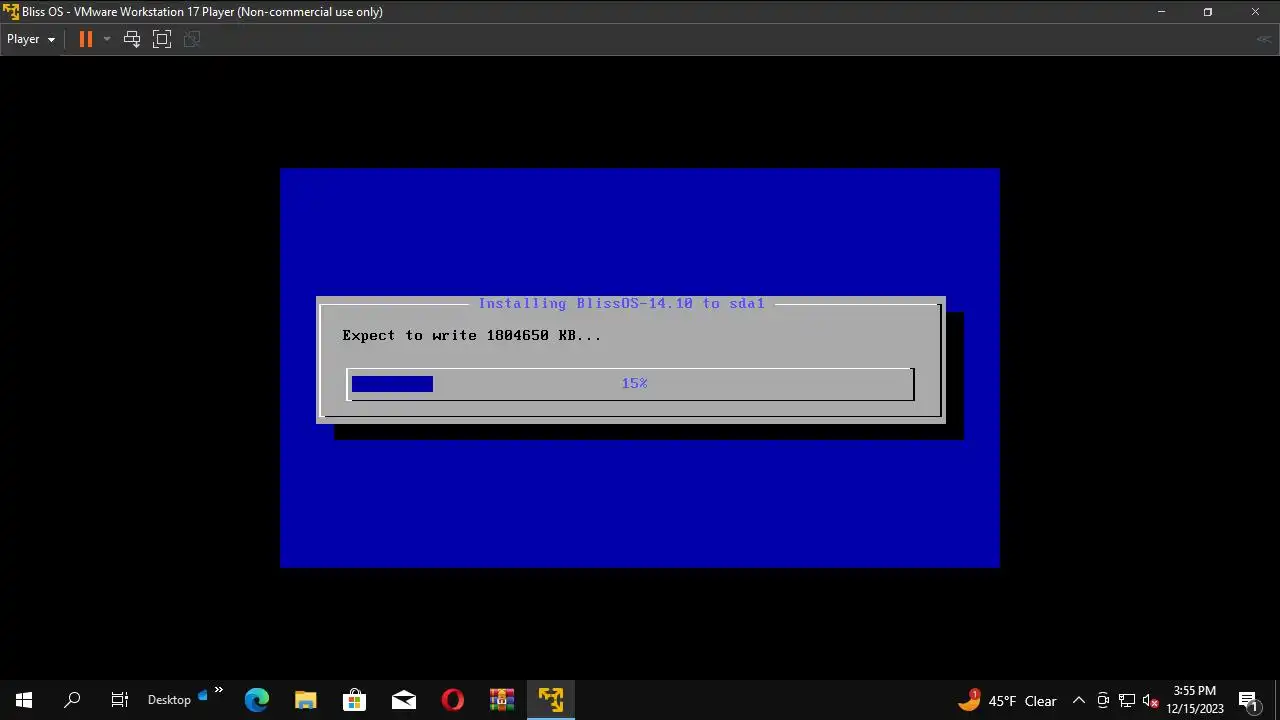Restore down the VMware Player window
Screen dimensions: 1280x720
(1207, 12)
